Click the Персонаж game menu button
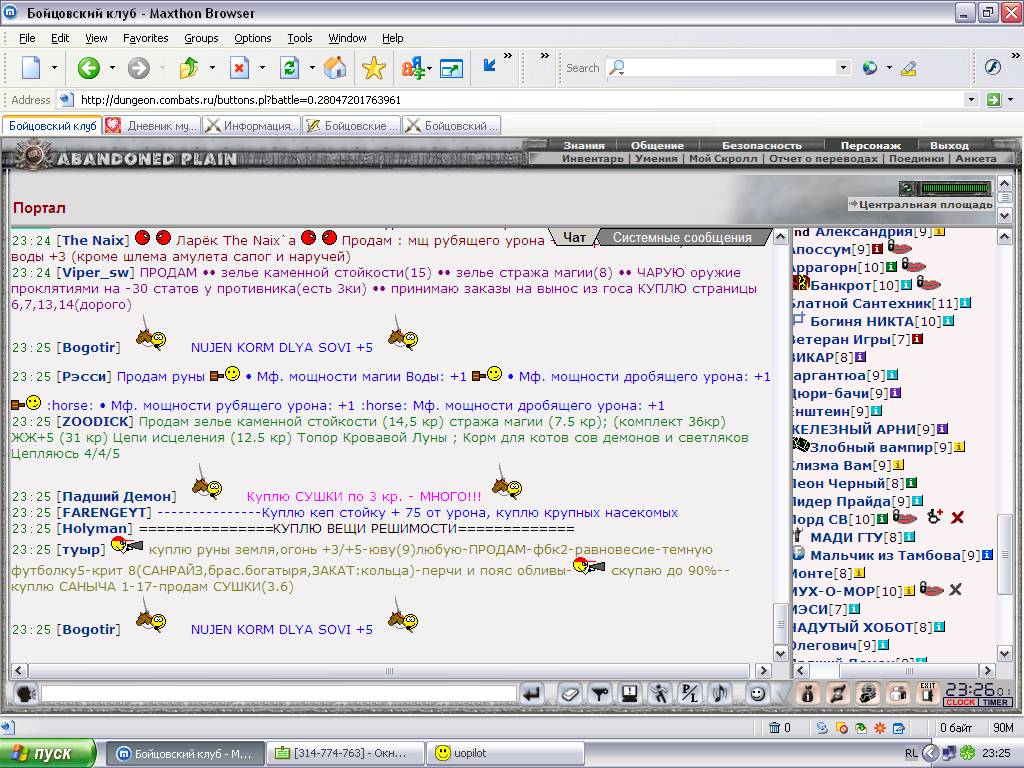 871,146
